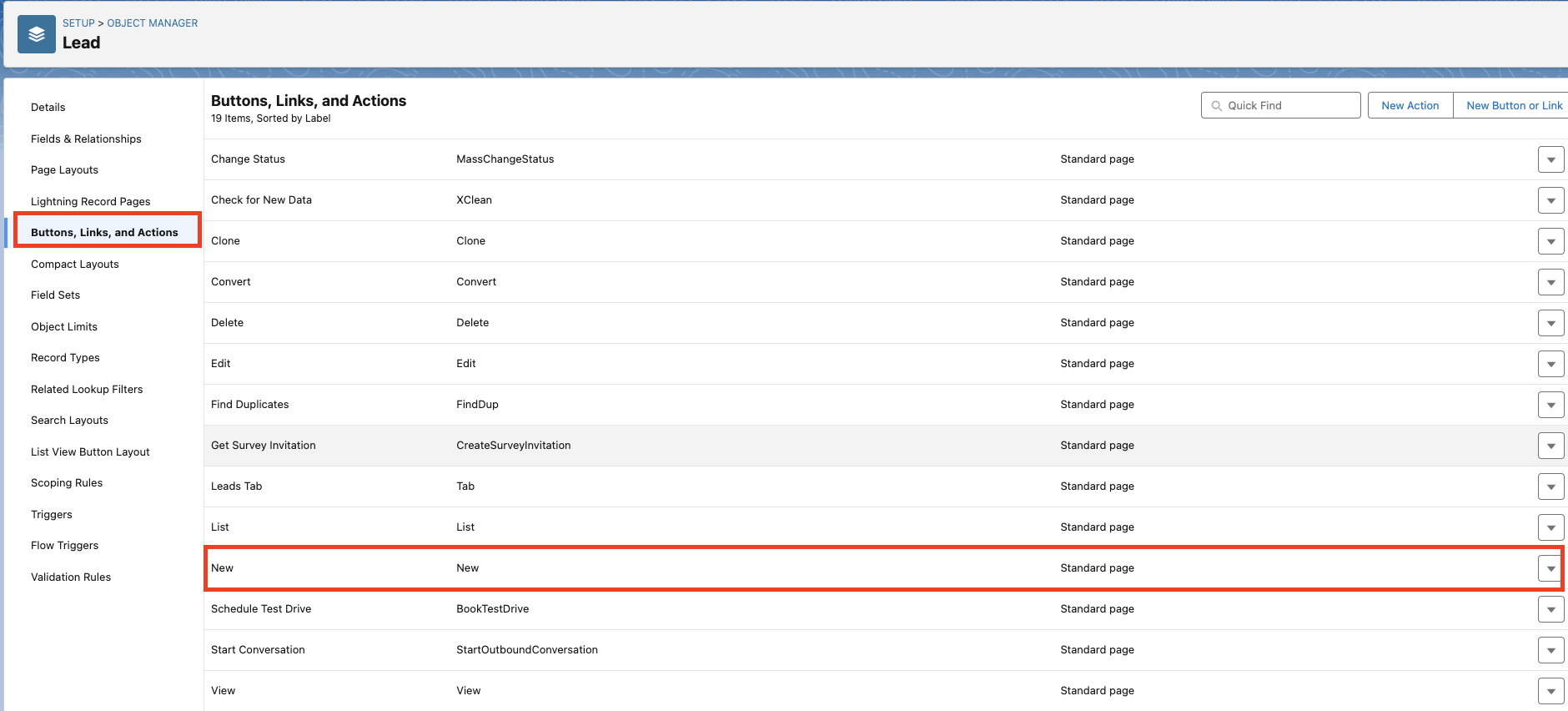Open the Change Status row dropdown arrow
Image resolution: width=1568 pixels, height=711 pixels.
click(1550, 159)
